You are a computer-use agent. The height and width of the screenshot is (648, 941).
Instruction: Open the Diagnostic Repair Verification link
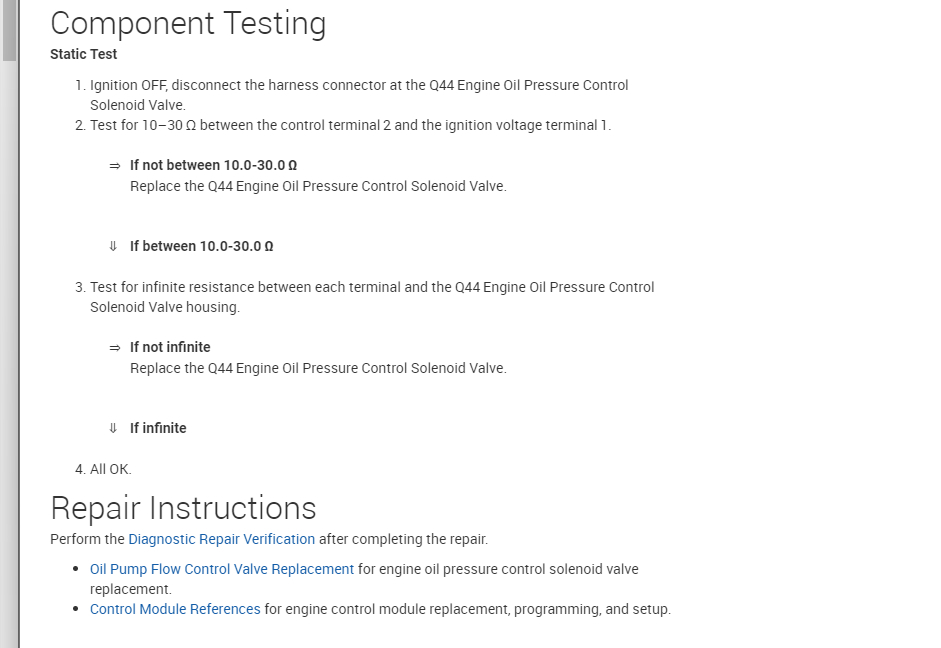coord(221,539)
